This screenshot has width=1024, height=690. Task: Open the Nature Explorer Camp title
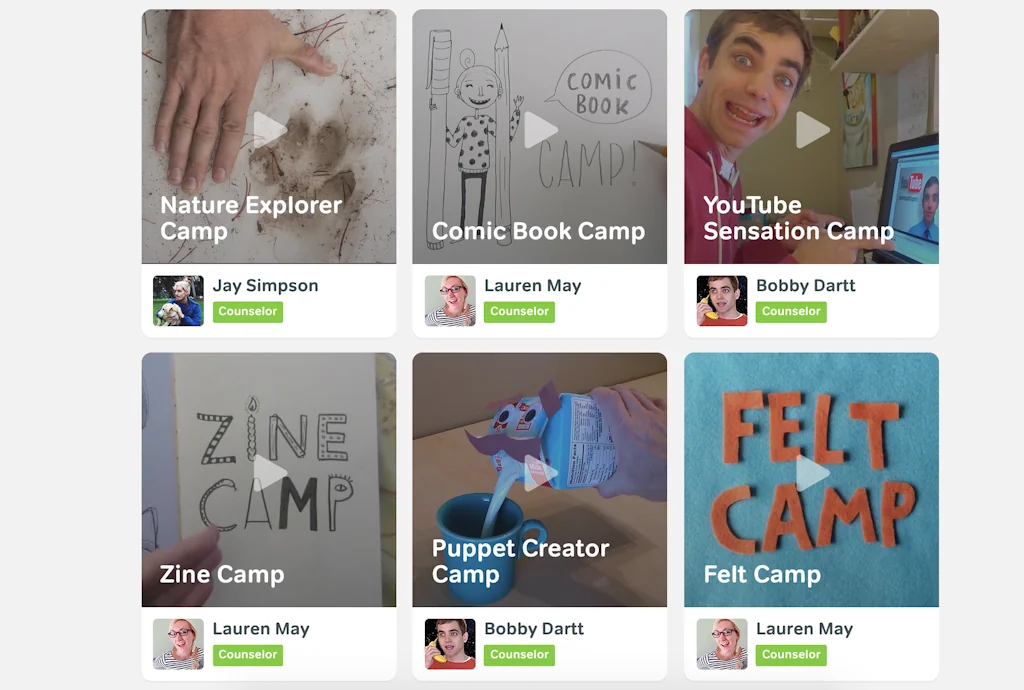click(x=251, y=218)
